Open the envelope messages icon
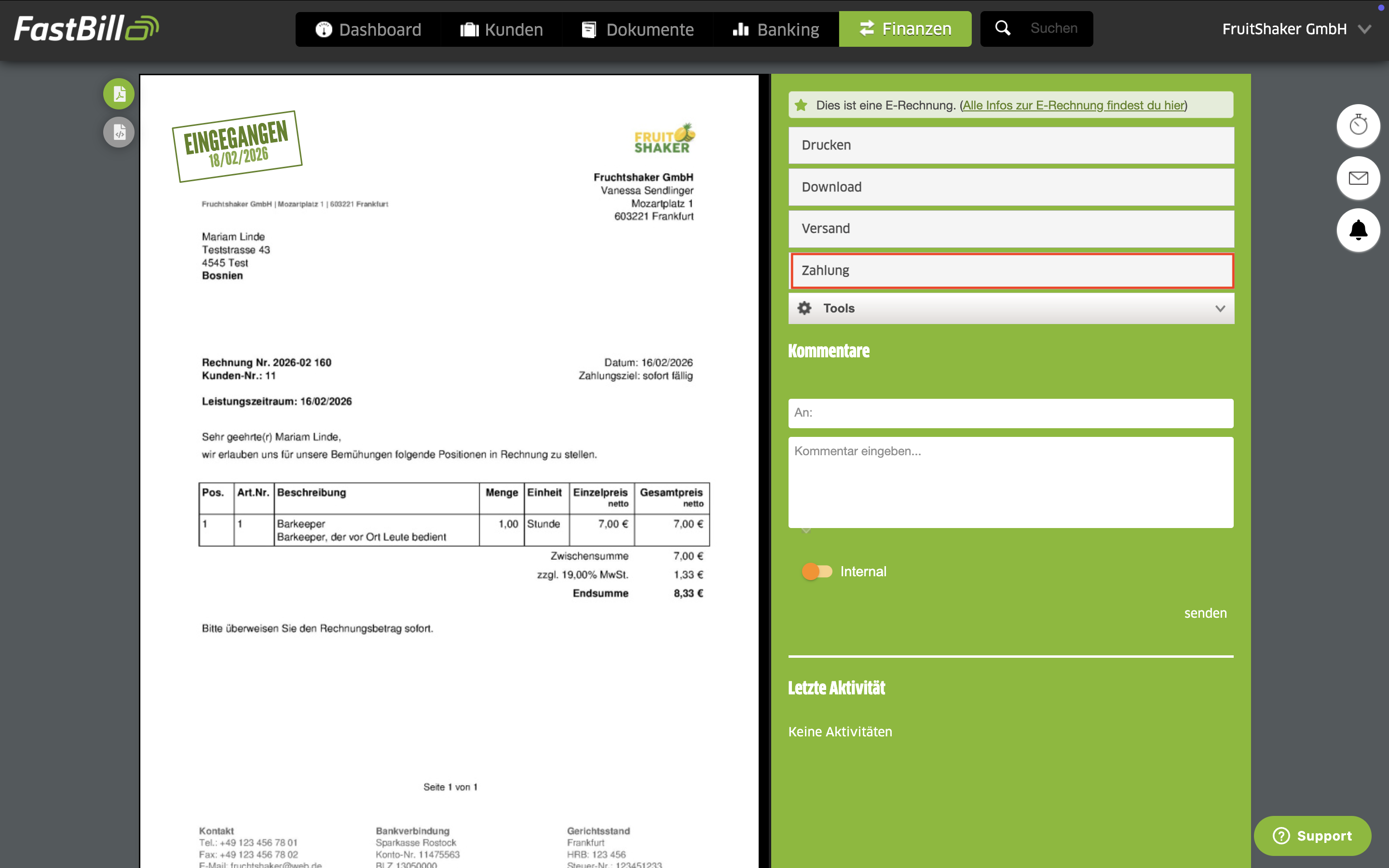 1358,178
